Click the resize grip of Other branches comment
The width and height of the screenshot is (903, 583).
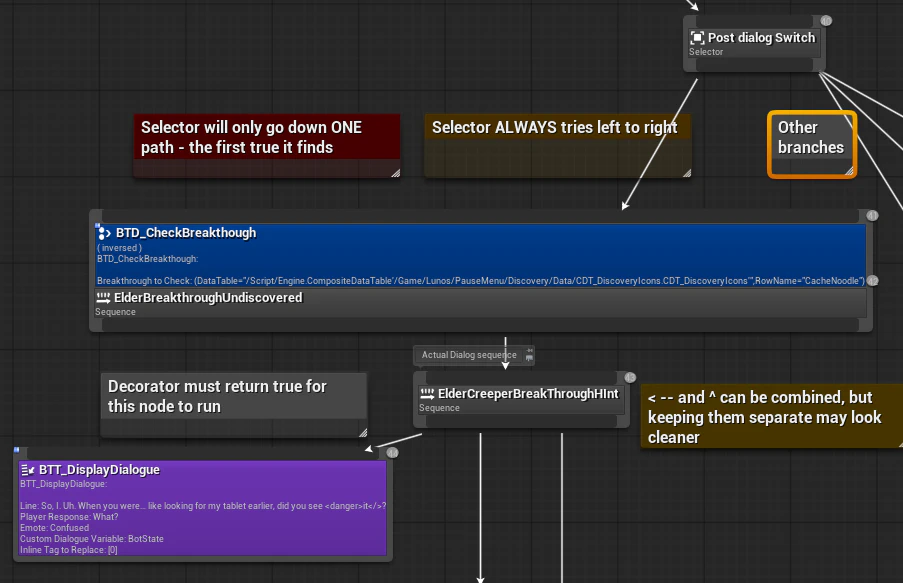coord(849,171)
